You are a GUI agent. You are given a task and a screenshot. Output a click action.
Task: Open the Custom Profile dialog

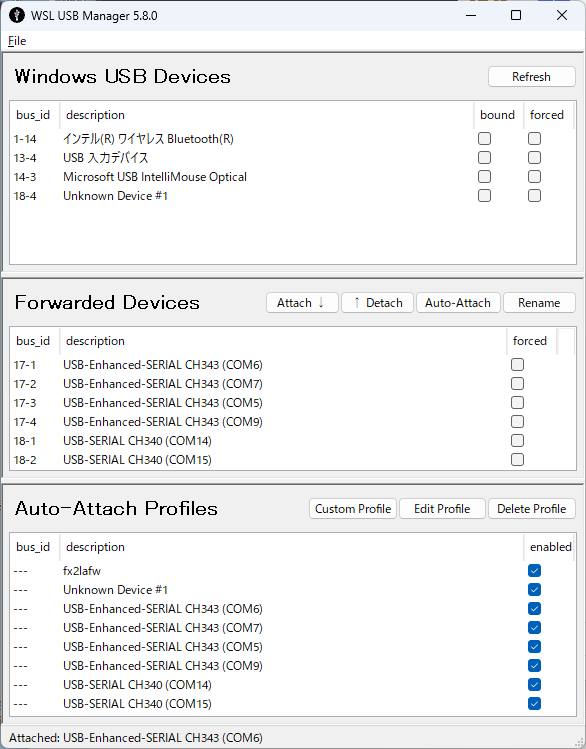click(x=353, y=509)
